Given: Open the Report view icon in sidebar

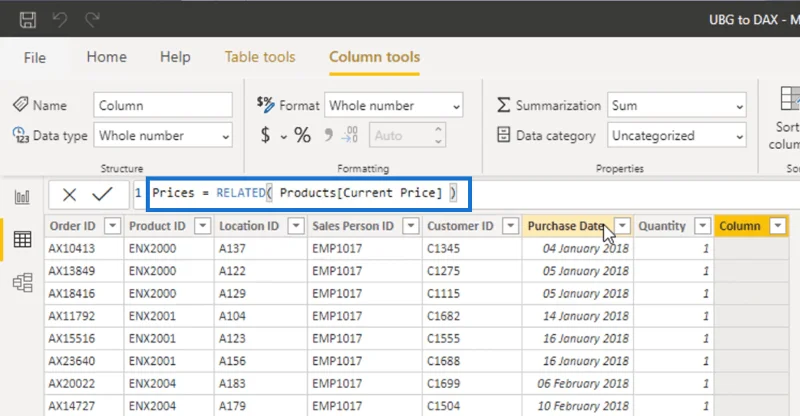Looking at the screenshot, I should point(22,197).
